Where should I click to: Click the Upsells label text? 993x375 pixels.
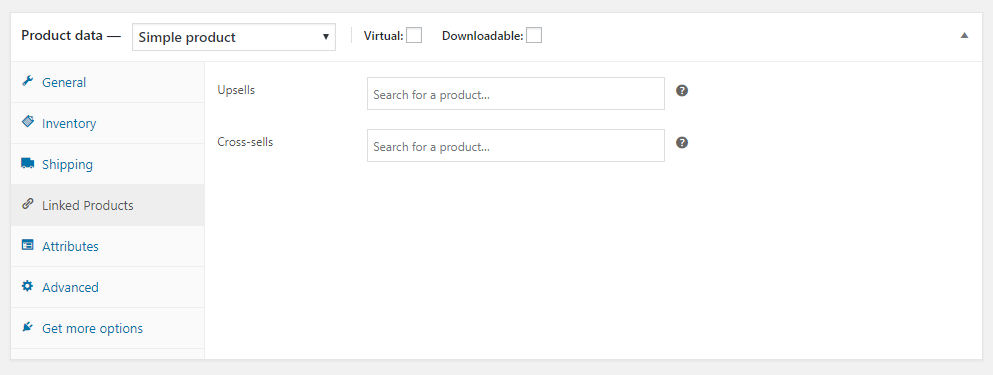tap(236, 90)
